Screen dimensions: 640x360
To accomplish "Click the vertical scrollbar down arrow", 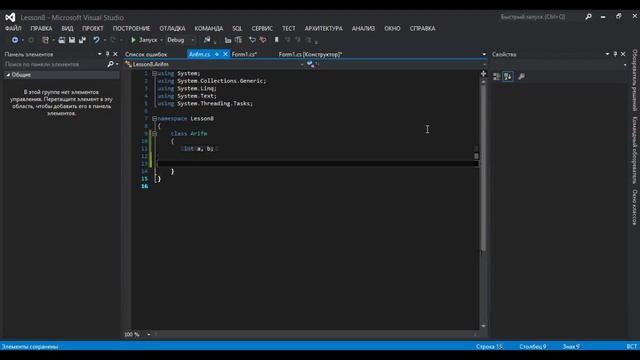I will point(483,326).
